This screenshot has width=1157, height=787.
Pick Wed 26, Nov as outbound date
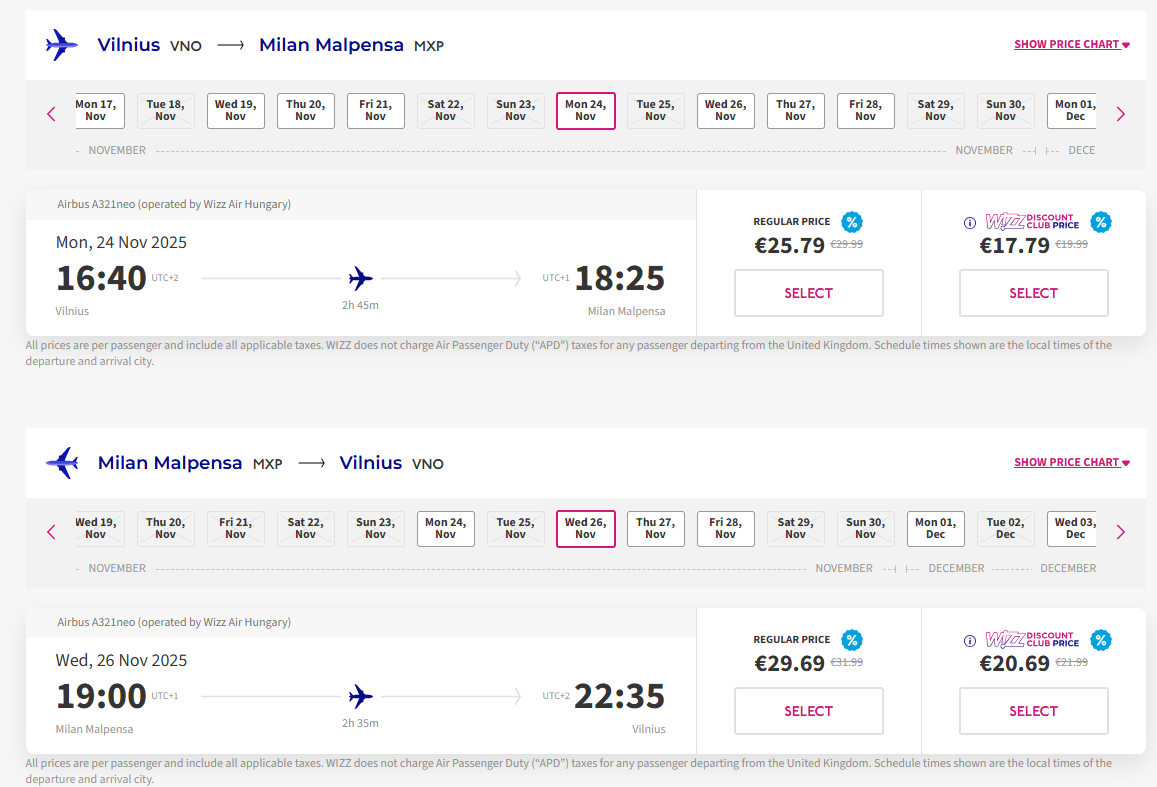point(725,110)
